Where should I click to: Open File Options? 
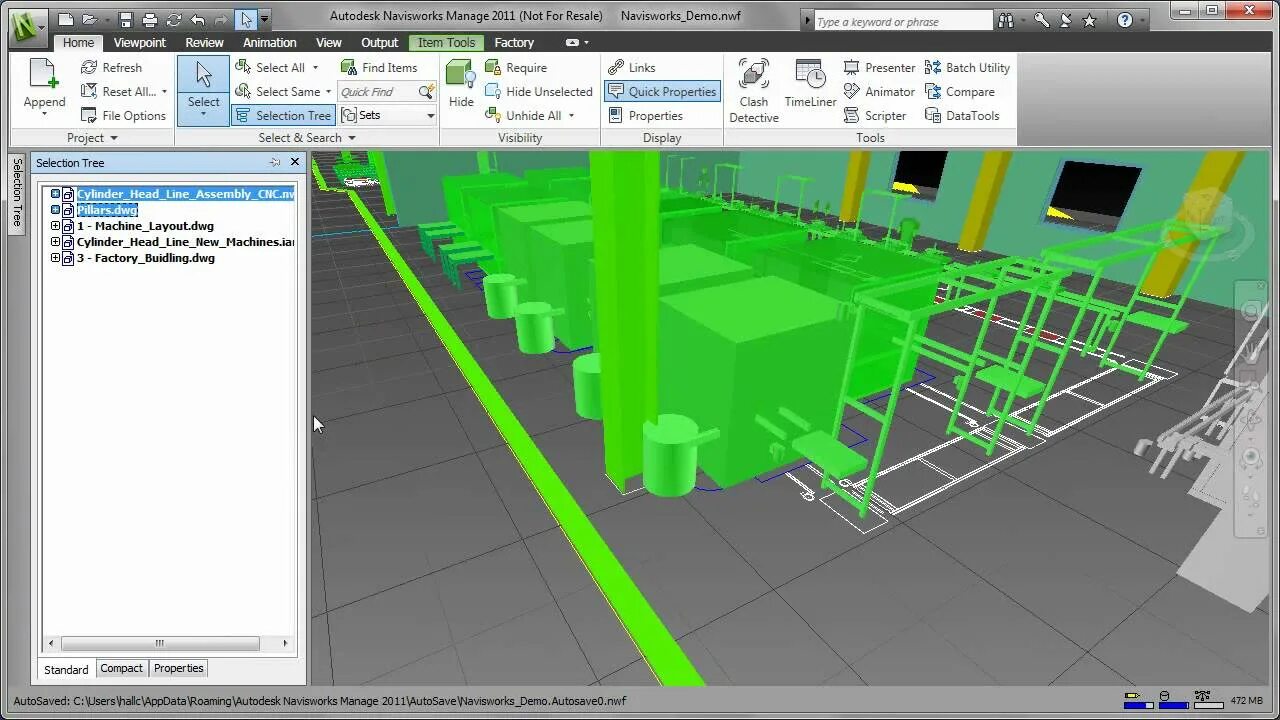click(123, 115)
